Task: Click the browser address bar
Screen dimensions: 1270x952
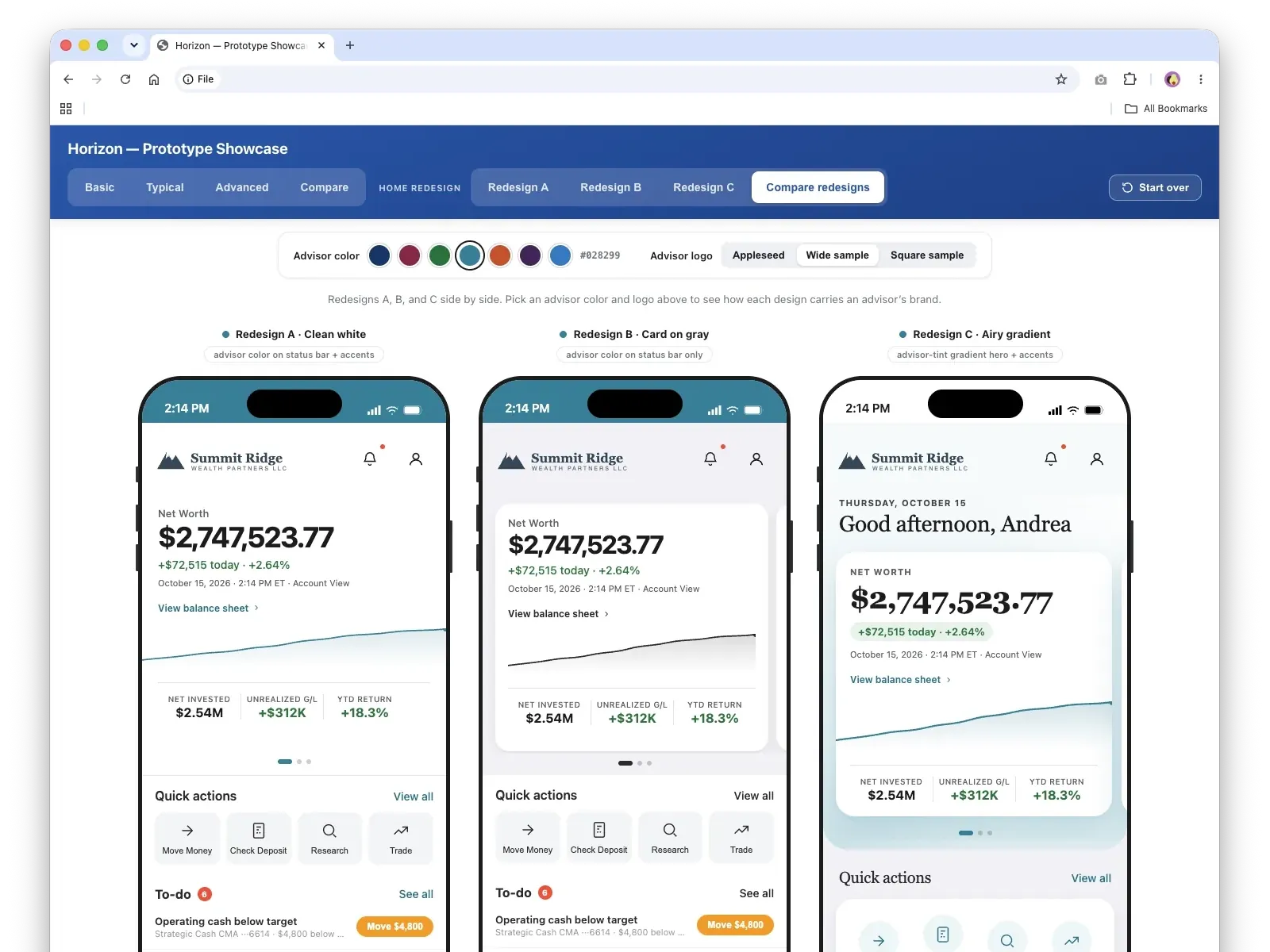Action: 627,79
